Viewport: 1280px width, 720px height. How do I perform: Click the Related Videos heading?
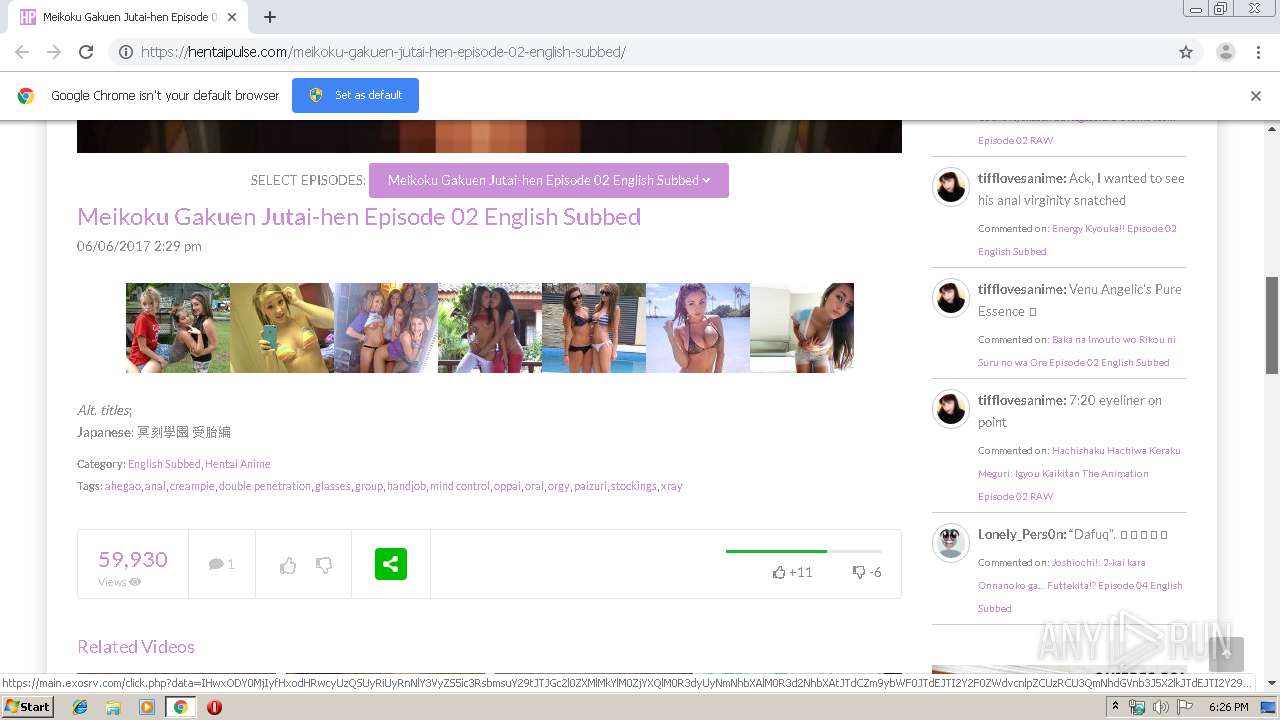136,647
